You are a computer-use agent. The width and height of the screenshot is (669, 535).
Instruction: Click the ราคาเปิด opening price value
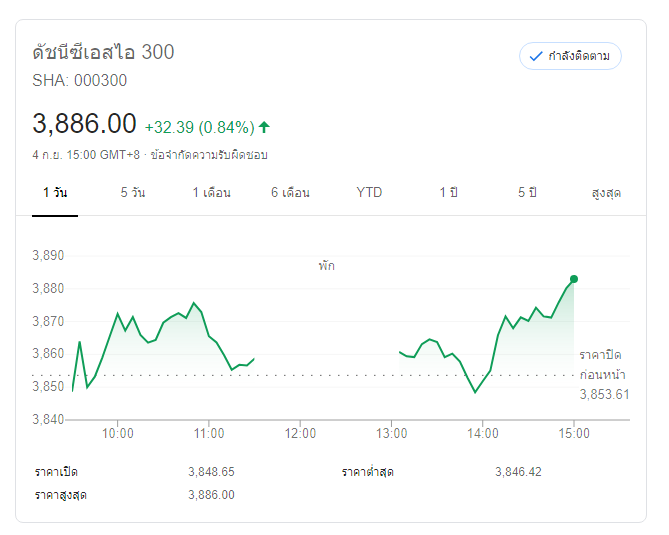pyautogui.click(x=211, y=472)
